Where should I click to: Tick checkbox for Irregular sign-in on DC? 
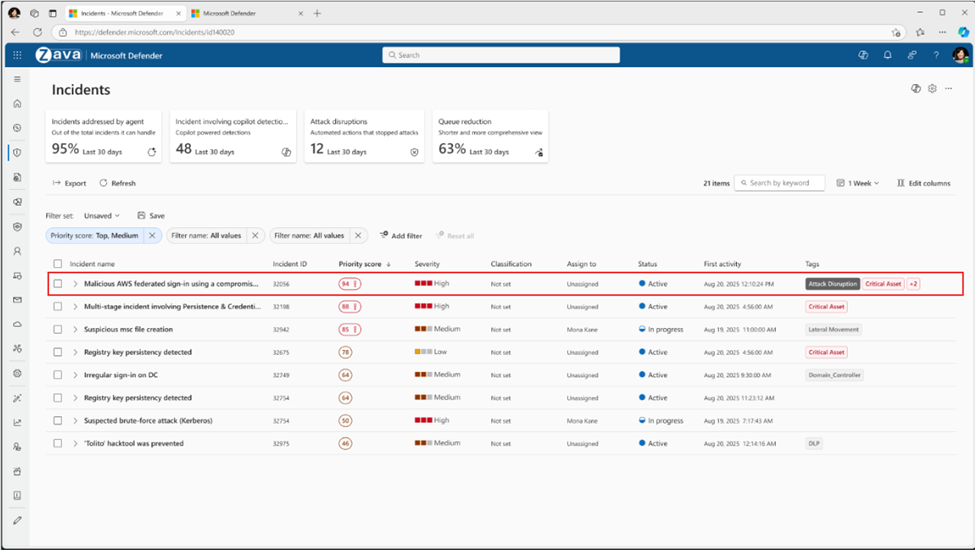tap(58, 375)
